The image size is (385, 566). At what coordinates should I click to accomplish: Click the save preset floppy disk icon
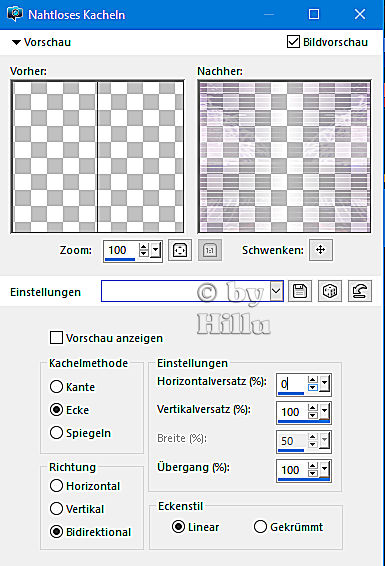click(x=300, y=291)
